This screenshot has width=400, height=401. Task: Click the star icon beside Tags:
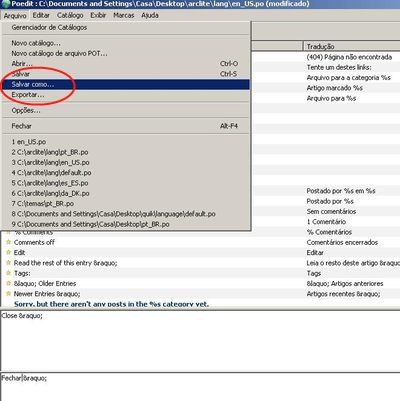(9, 273)
